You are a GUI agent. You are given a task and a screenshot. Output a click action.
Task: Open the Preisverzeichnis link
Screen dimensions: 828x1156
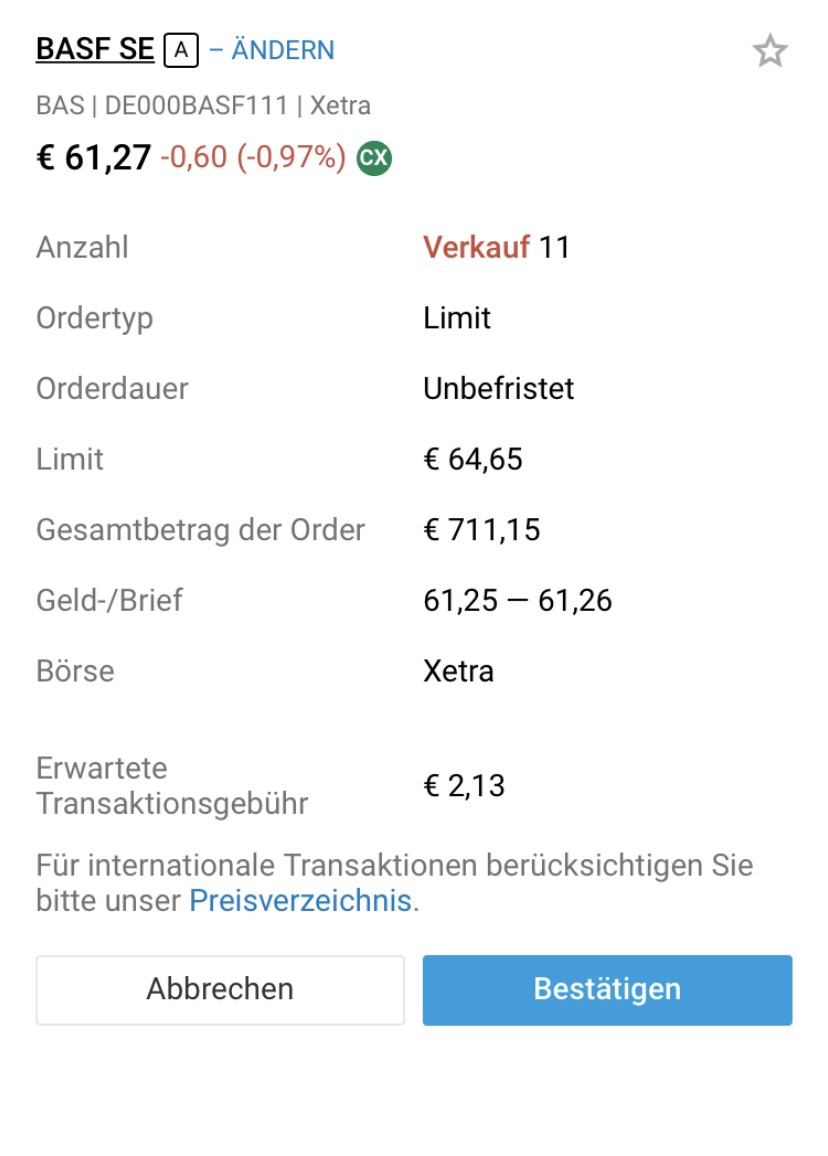coord(300,900)
